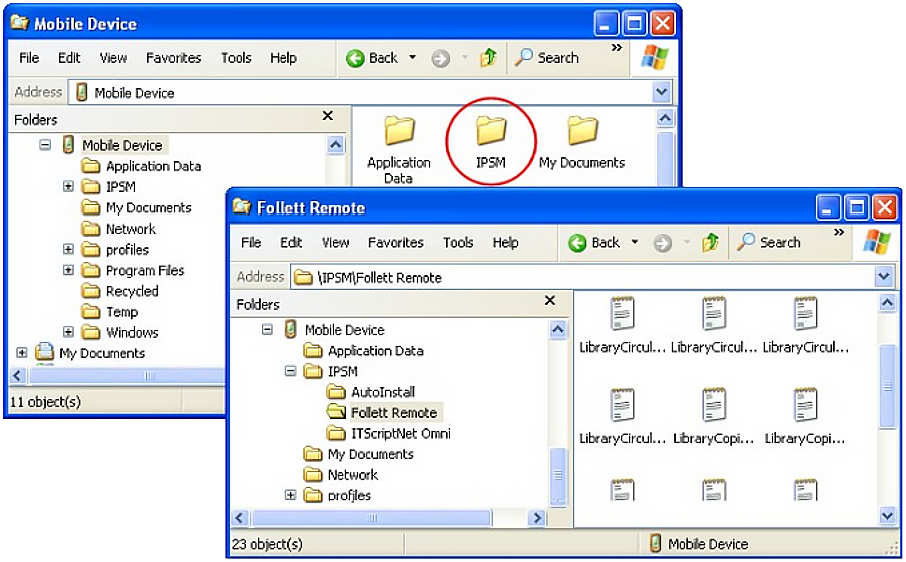Open the Favorites menu in Follett Remote
The image size is (906, 562).
[396, 243]
